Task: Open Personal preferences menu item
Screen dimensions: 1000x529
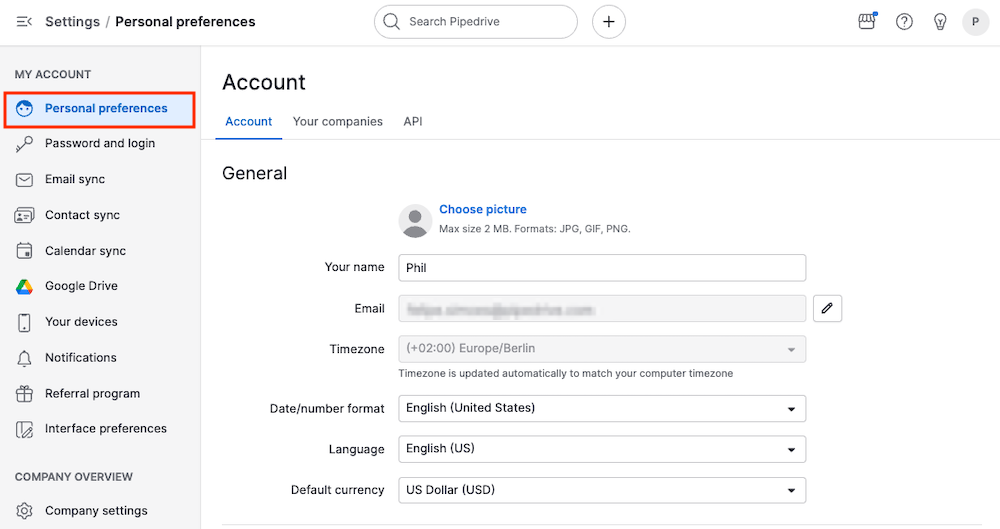Action: point(99,109)
